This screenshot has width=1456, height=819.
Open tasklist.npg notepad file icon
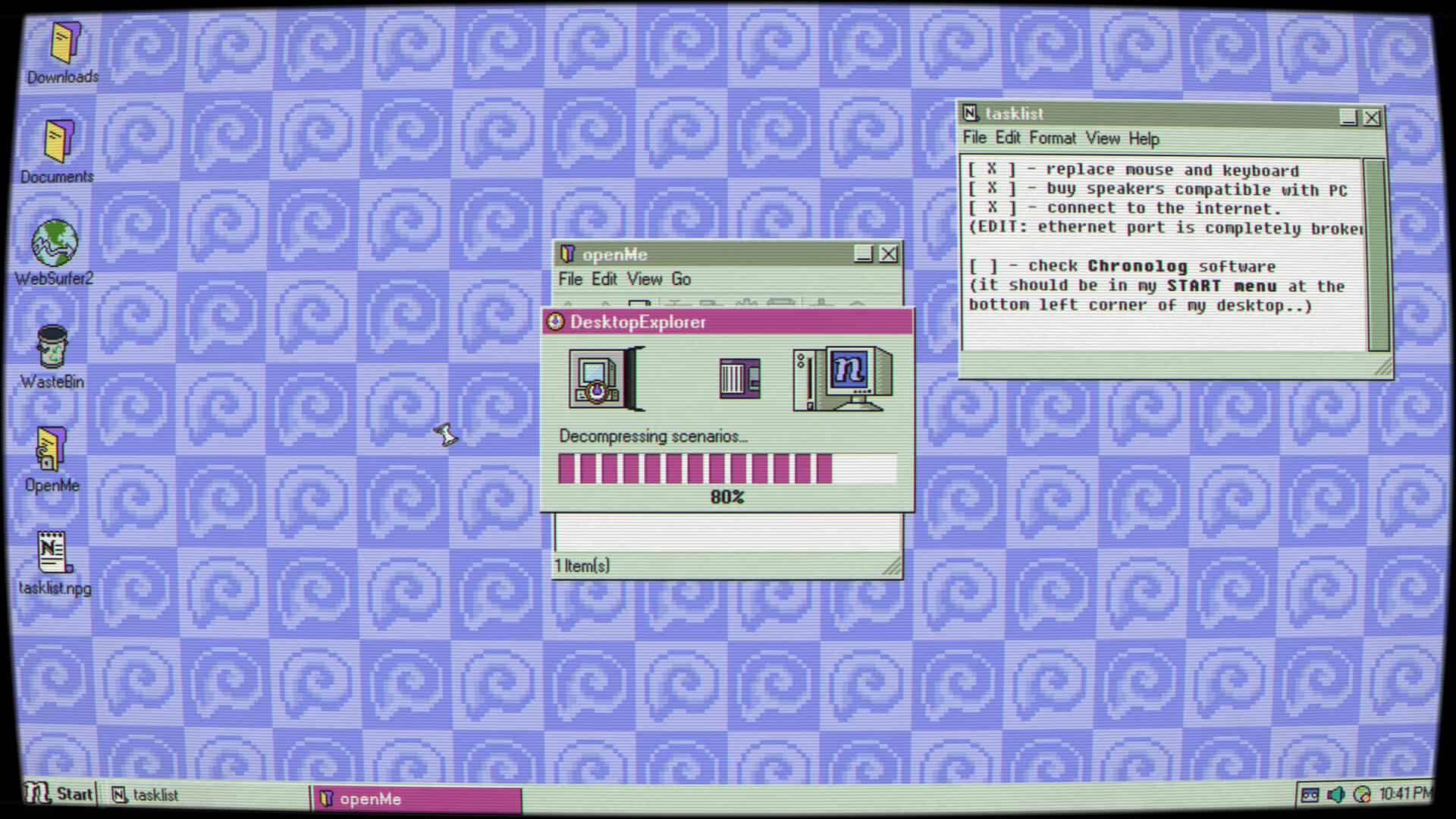coord(55,552)
